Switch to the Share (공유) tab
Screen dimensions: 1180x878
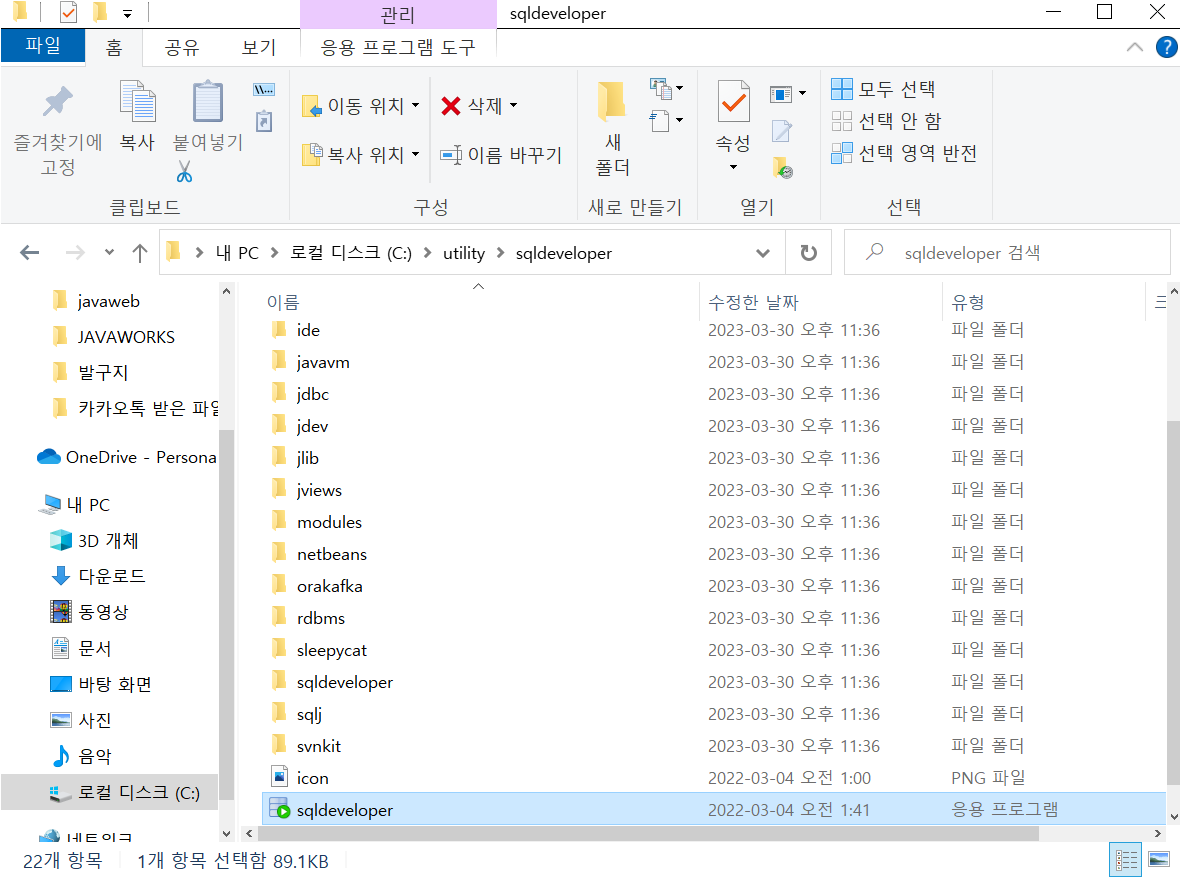[x=181, y=47]
